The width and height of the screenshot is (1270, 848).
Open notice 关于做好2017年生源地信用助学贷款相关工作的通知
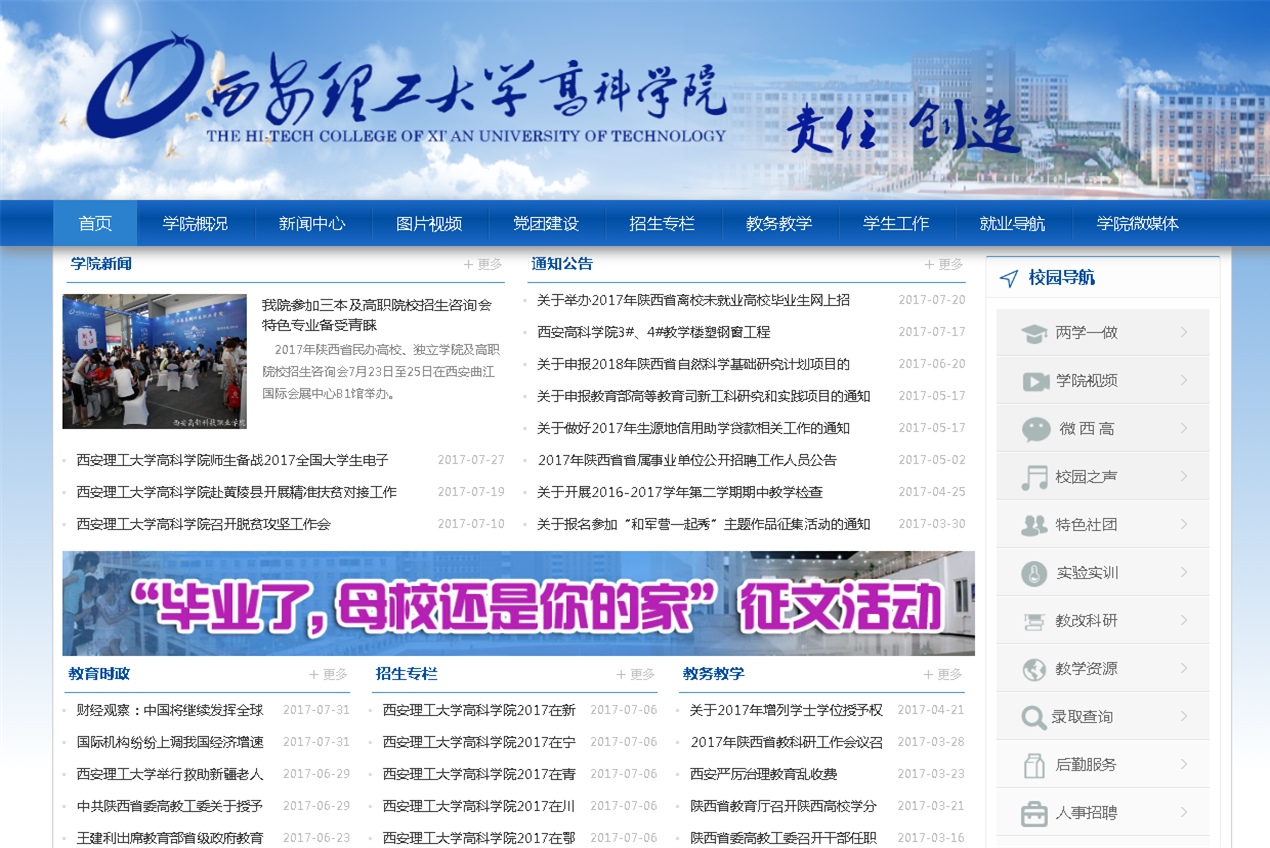pos(693,428)
